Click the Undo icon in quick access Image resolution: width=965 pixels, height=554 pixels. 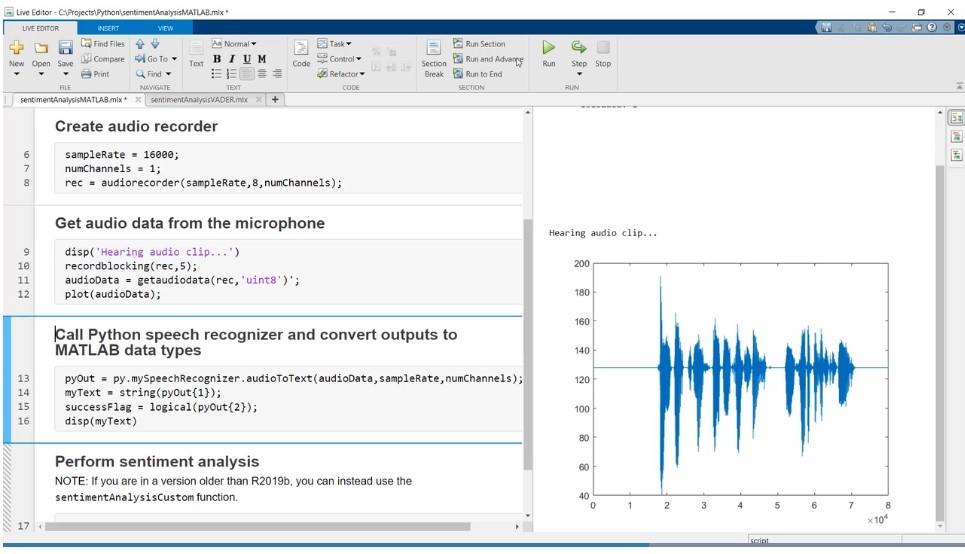click(x=887, y=27)
